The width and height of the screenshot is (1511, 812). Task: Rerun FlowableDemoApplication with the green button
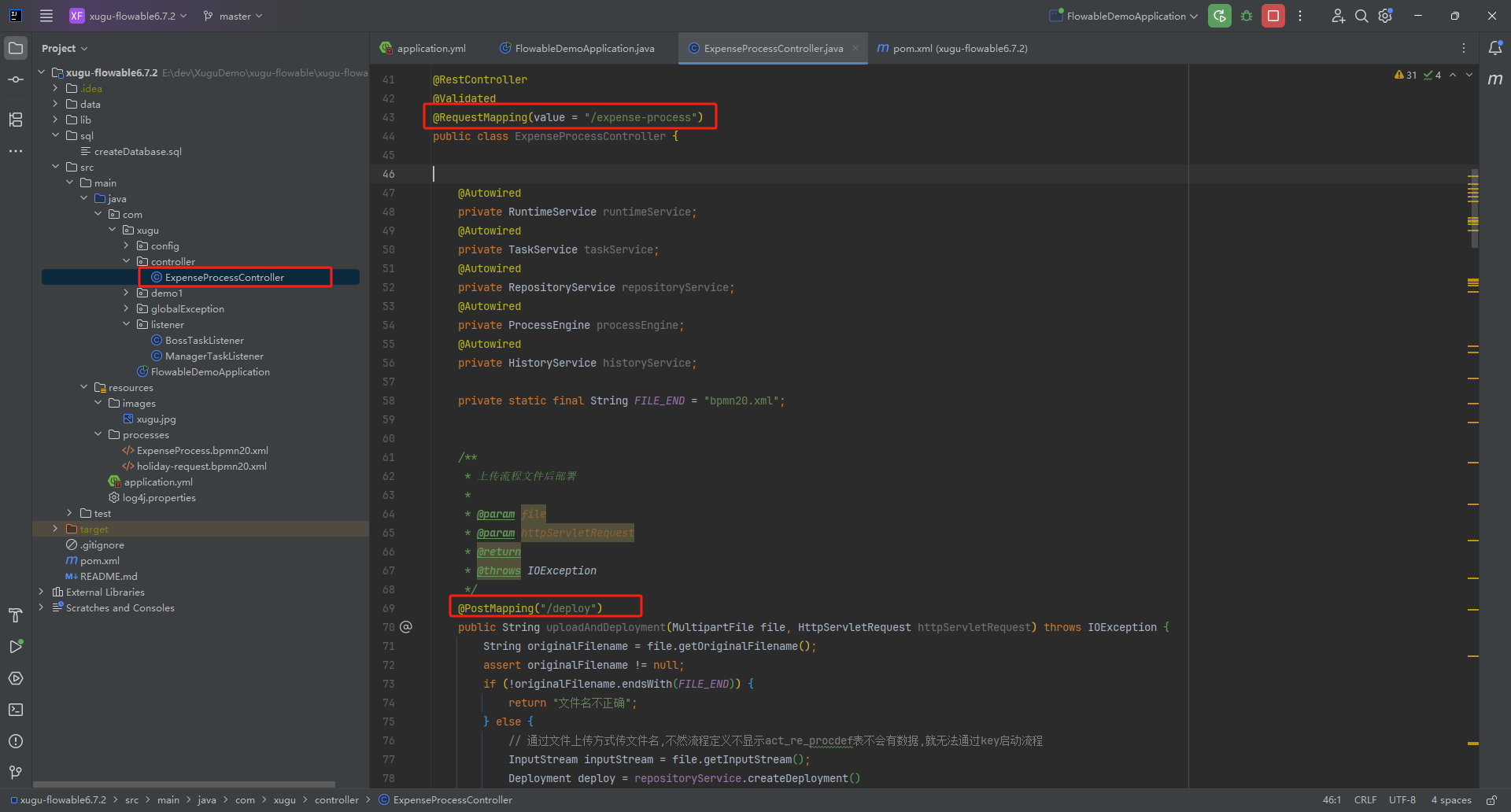coord(1220,16)
